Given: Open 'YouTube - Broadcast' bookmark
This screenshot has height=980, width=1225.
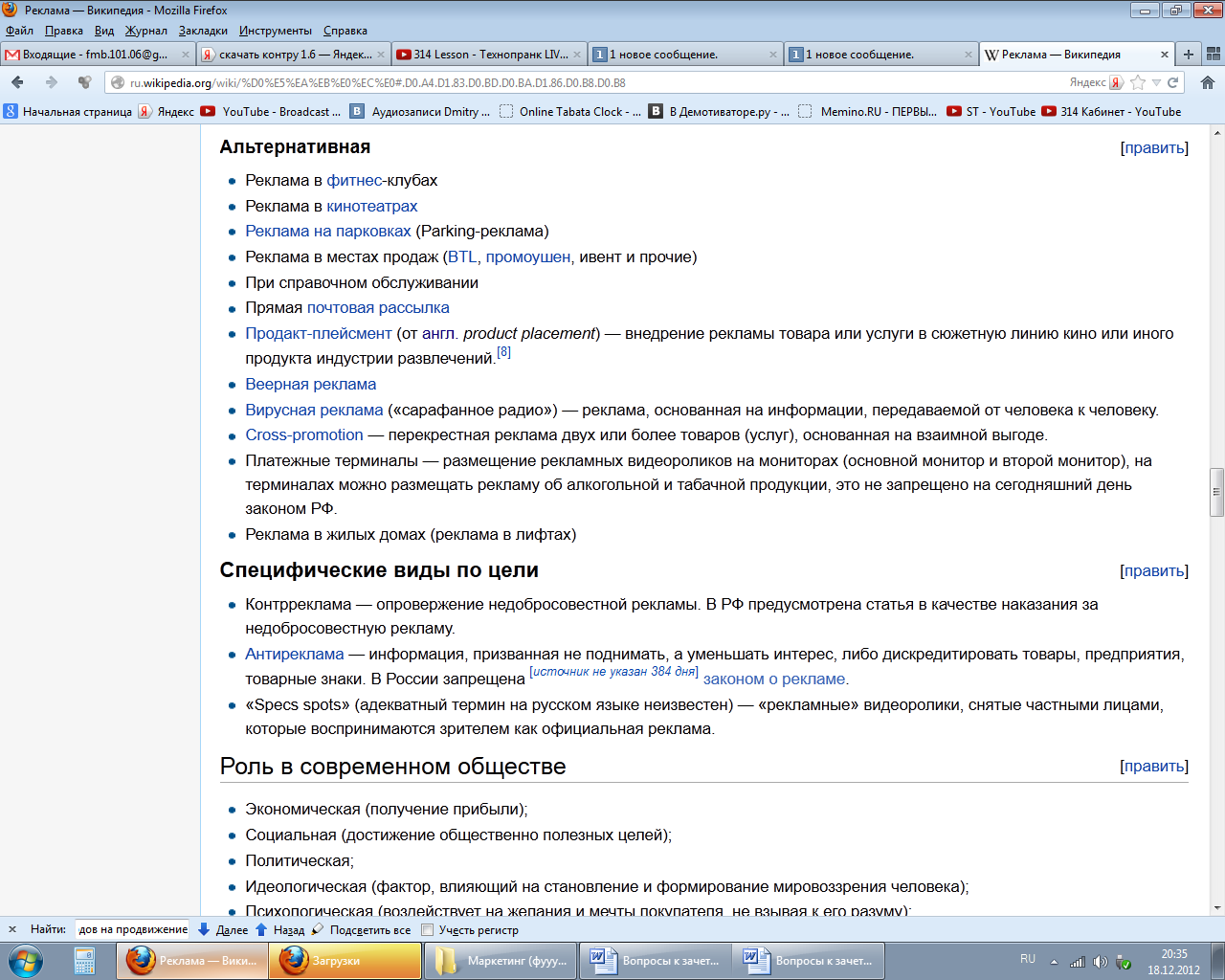Looking at the screenshot, I should point(271,112).
